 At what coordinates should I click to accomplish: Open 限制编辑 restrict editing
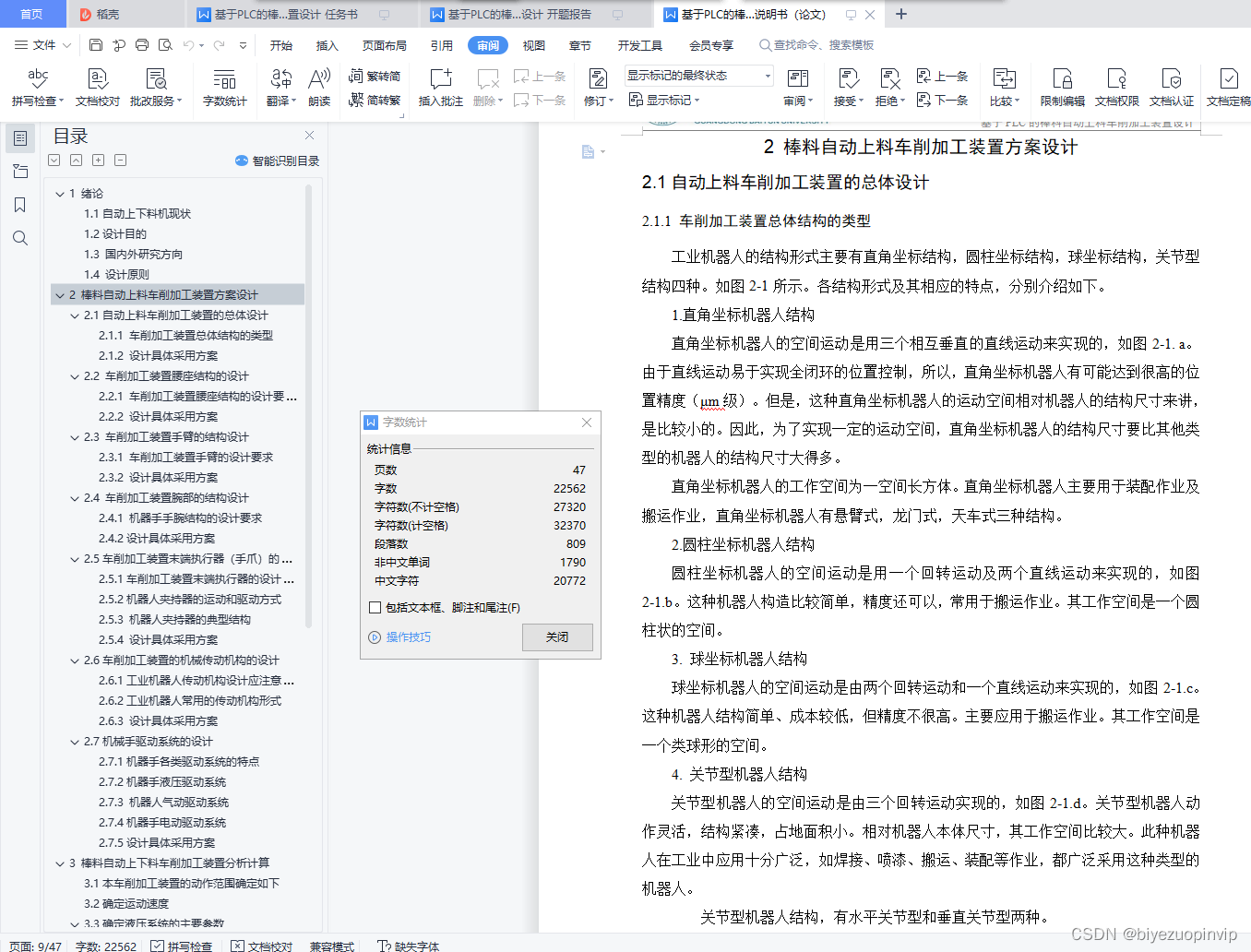[x=1062, y=88]
